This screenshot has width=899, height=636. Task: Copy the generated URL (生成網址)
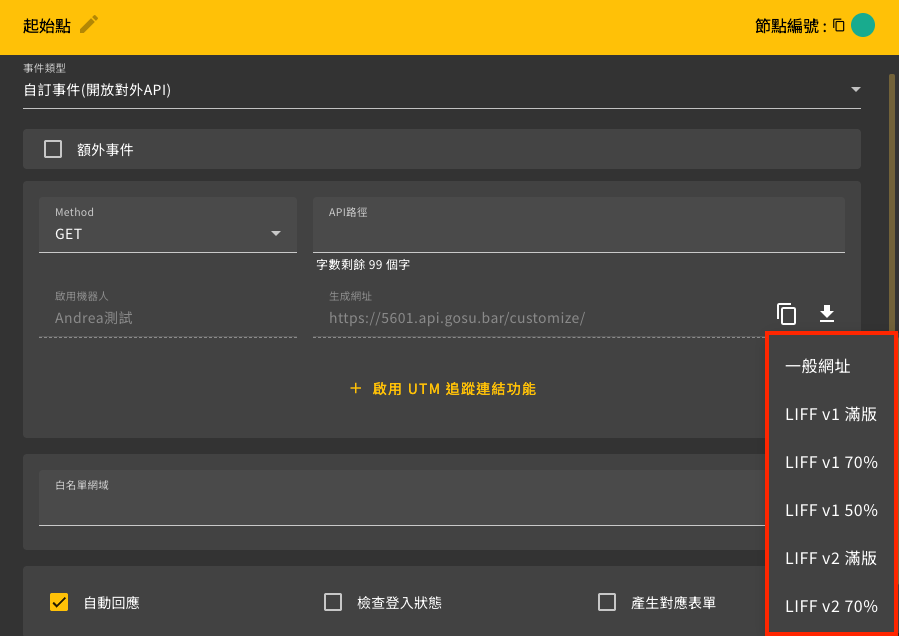click(786, 314)
